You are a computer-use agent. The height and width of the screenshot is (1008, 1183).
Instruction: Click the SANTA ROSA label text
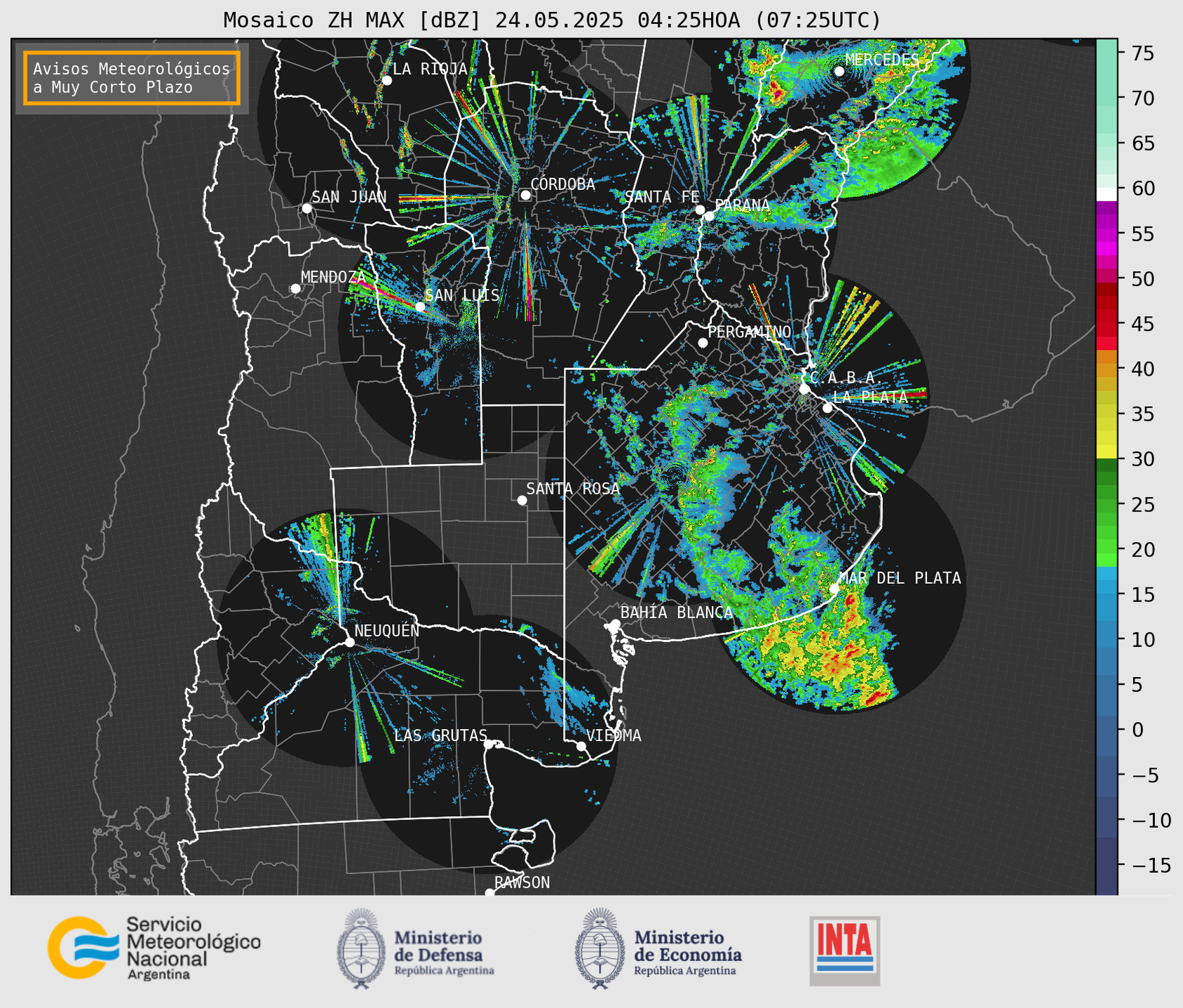(x=573, y=489)
